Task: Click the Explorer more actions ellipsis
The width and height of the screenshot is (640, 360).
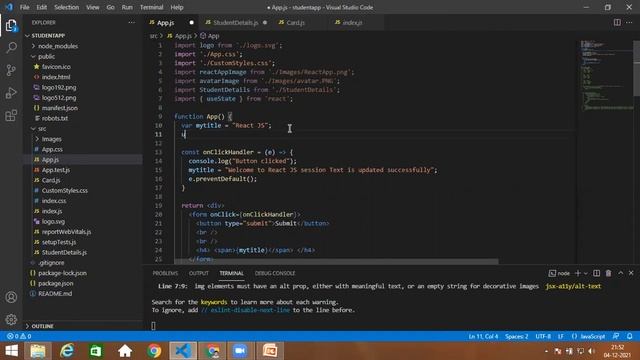Action: tap(131, 22)
